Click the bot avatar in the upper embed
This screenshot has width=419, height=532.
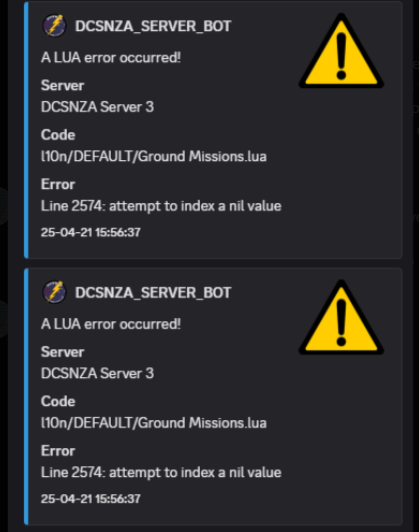[54, 25]
